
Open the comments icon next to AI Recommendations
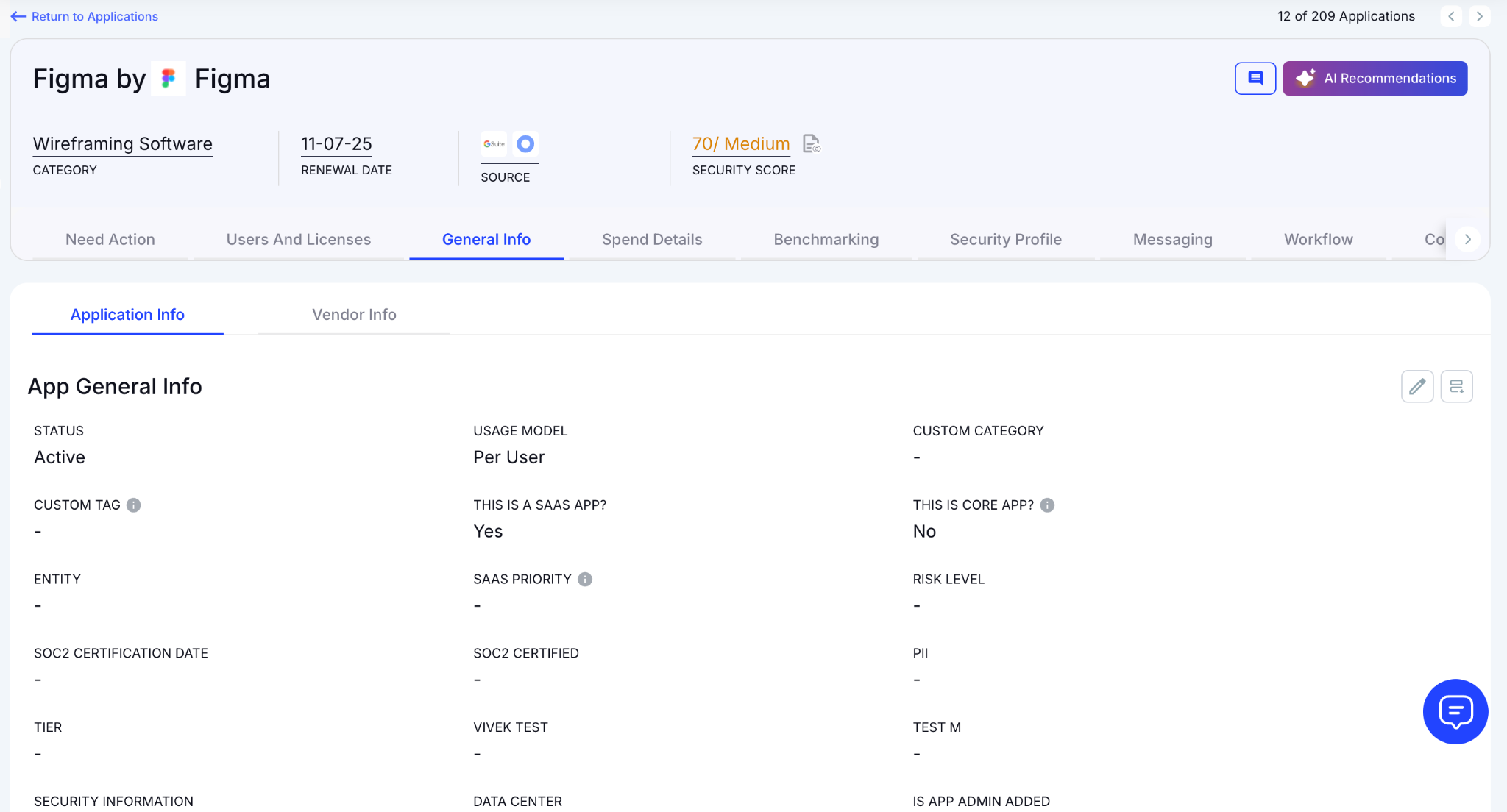pos(1255,78)
